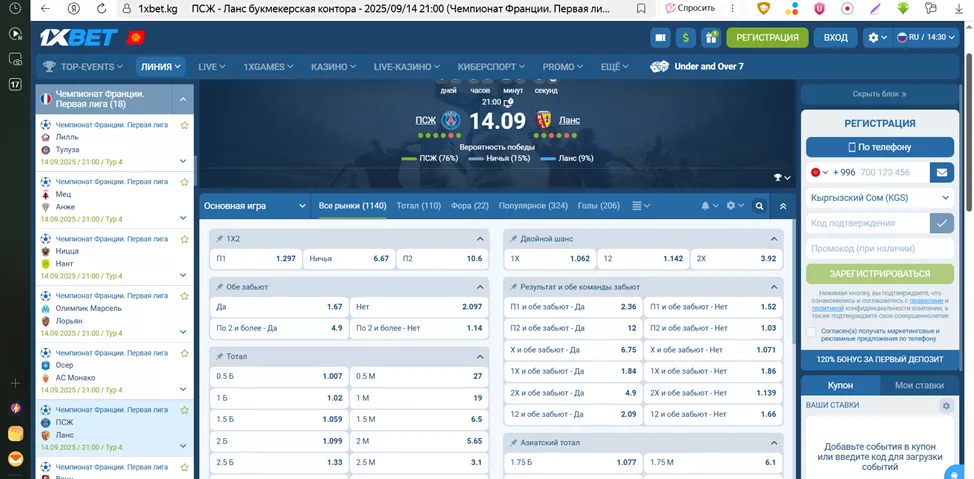Viewport: 974px width, 479px height.
Task: Open the КАЗИНО menu
Action: point(332,66)
